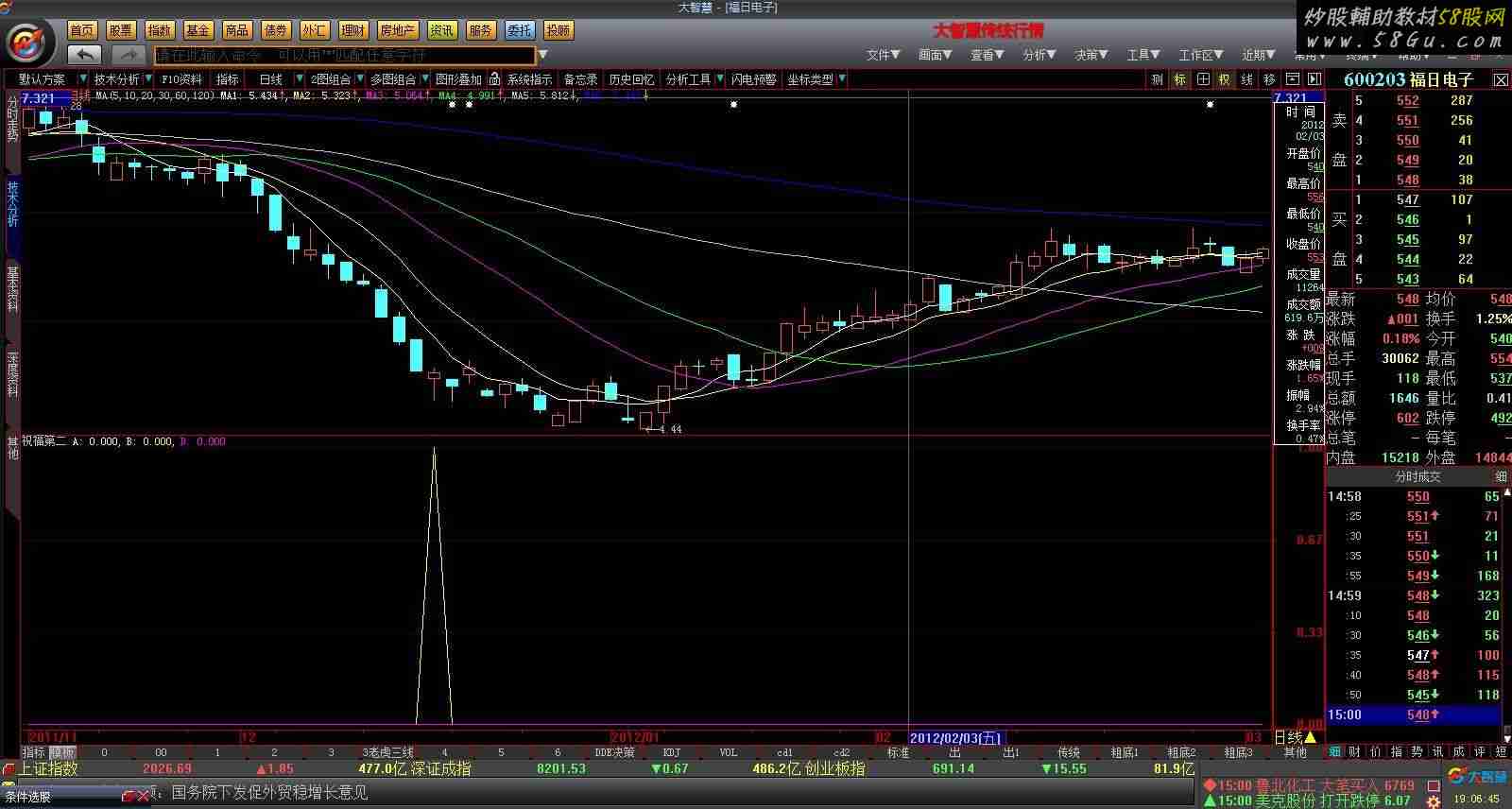The height and width of the screenshot is (809, 1512).
Task: Open the 股票 stocks button
Action: tap(121, 30)
